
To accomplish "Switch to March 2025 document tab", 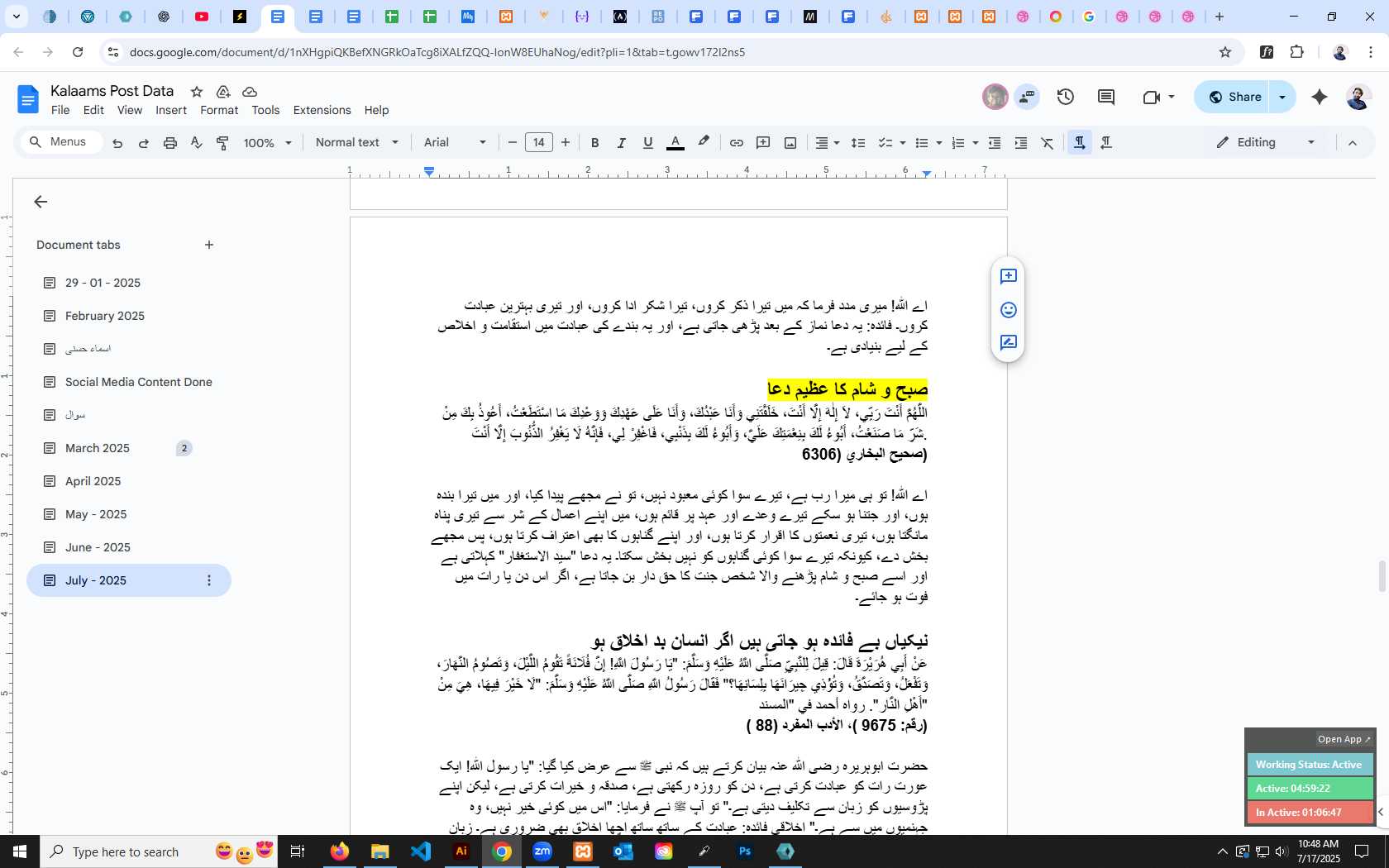I will [128, 448].
